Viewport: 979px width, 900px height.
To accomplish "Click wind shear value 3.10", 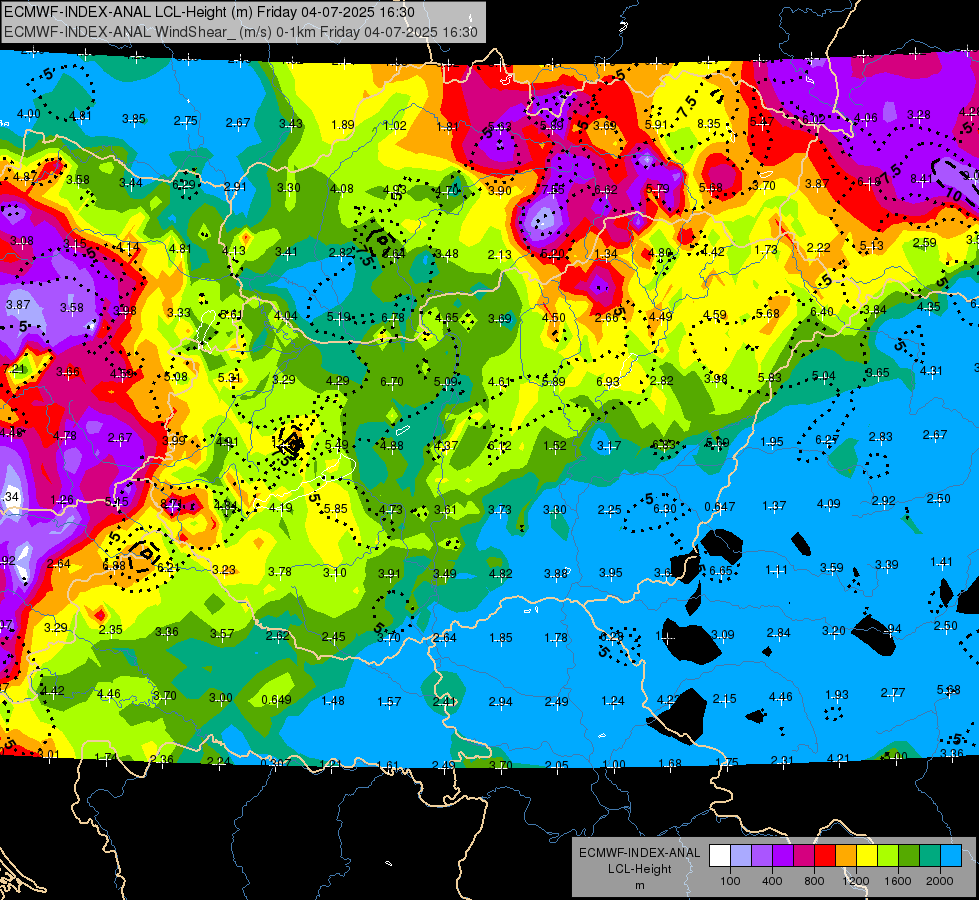I will click(335, 572).
